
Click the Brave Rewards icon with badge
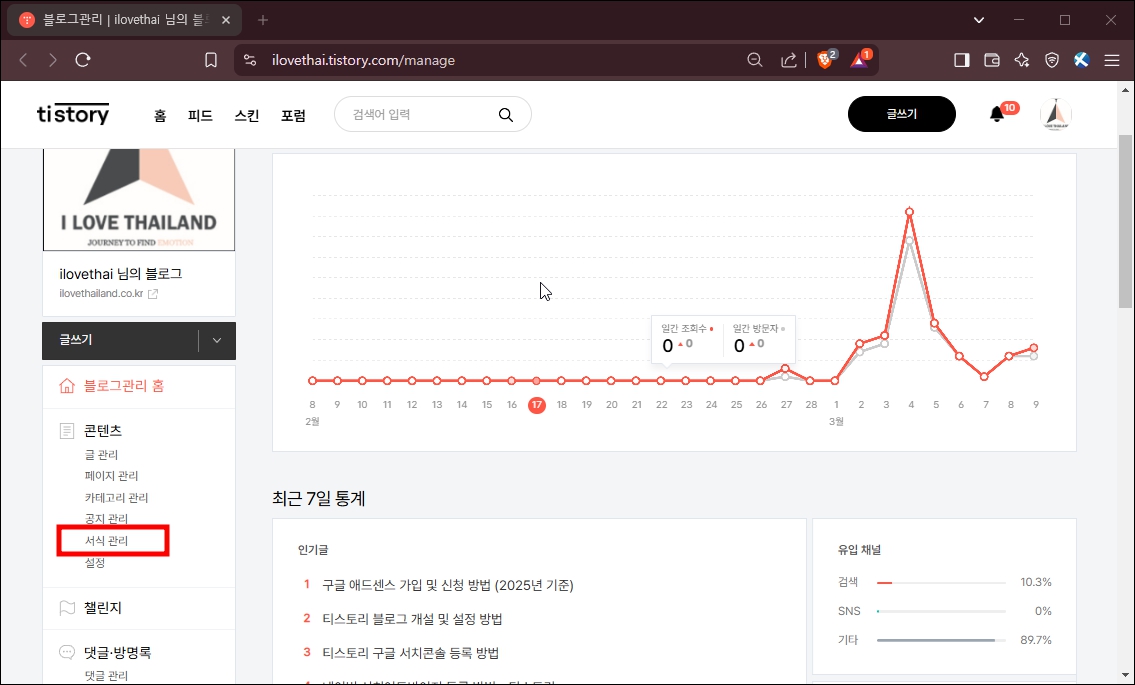tap(858, 59)
